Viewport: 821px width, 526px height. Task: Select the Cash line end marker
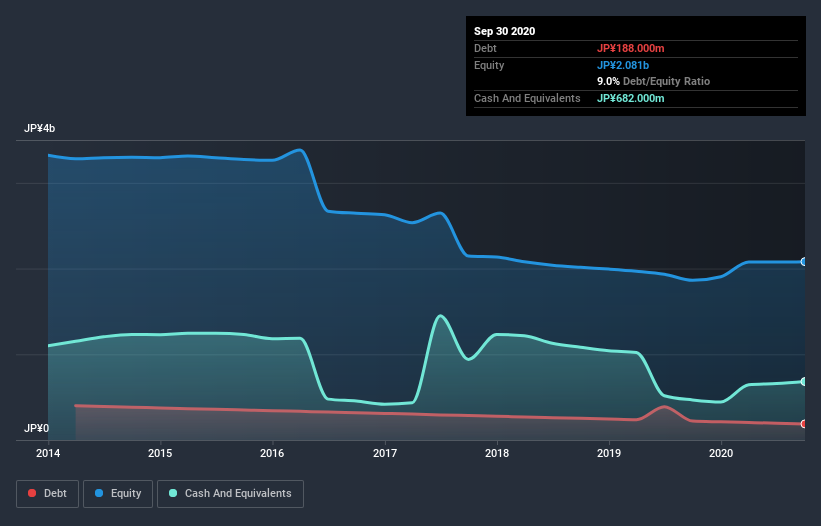tap(804, 382)
